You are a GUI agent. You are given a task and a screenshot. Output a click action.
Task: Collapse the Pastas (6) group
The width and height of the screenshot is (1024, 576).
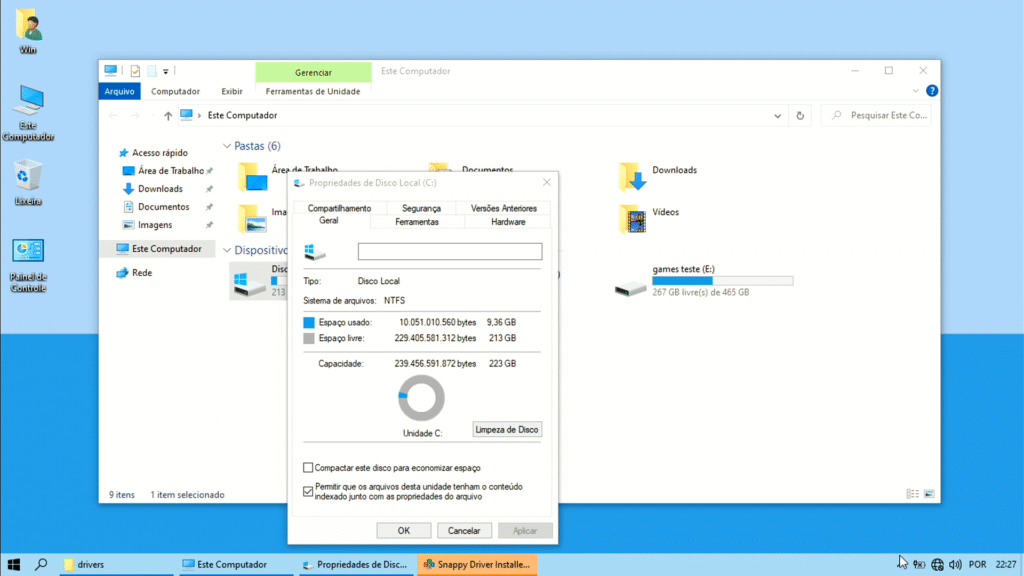click(227, 146)
